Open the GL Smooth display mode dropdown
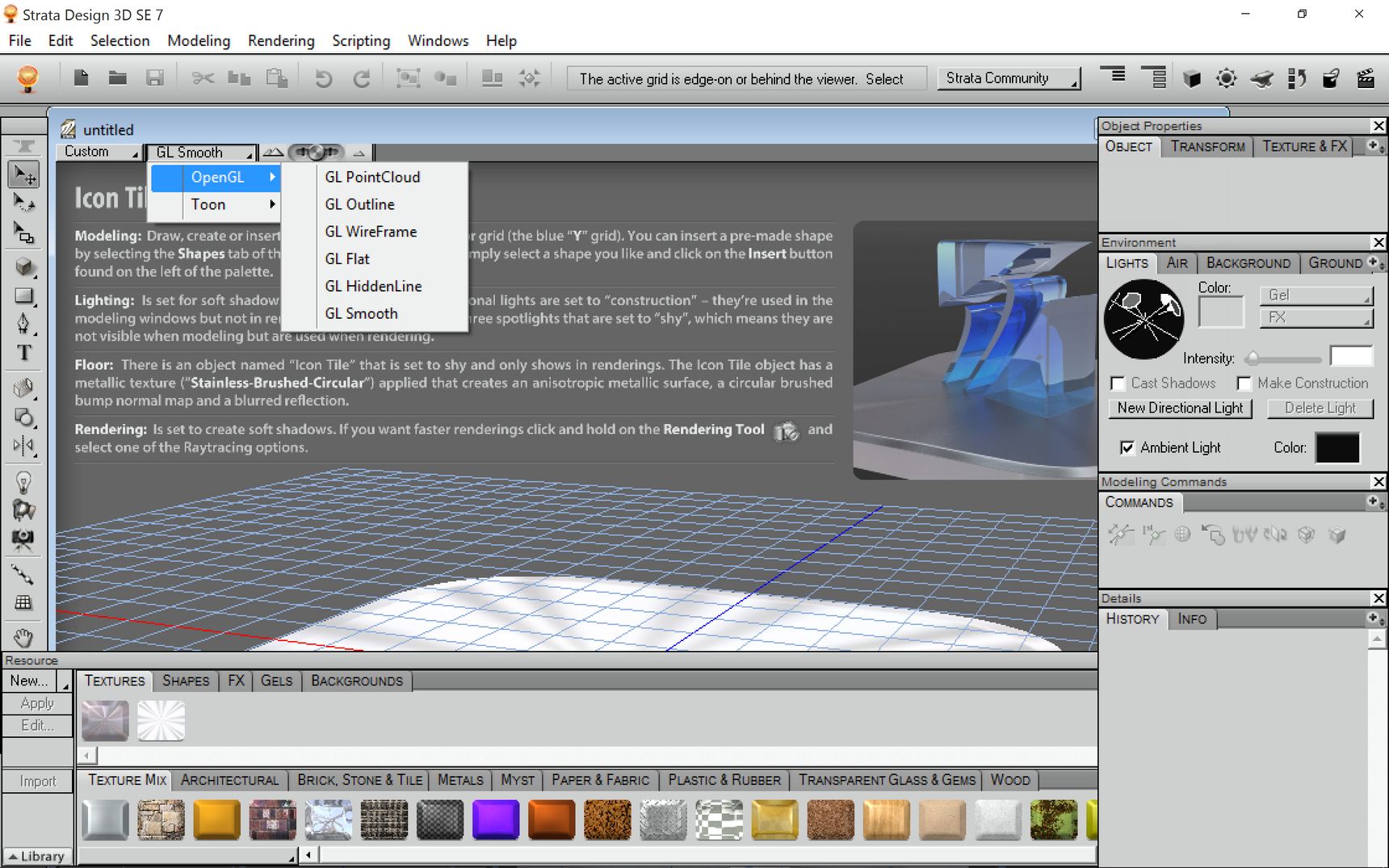 [201, 153]
